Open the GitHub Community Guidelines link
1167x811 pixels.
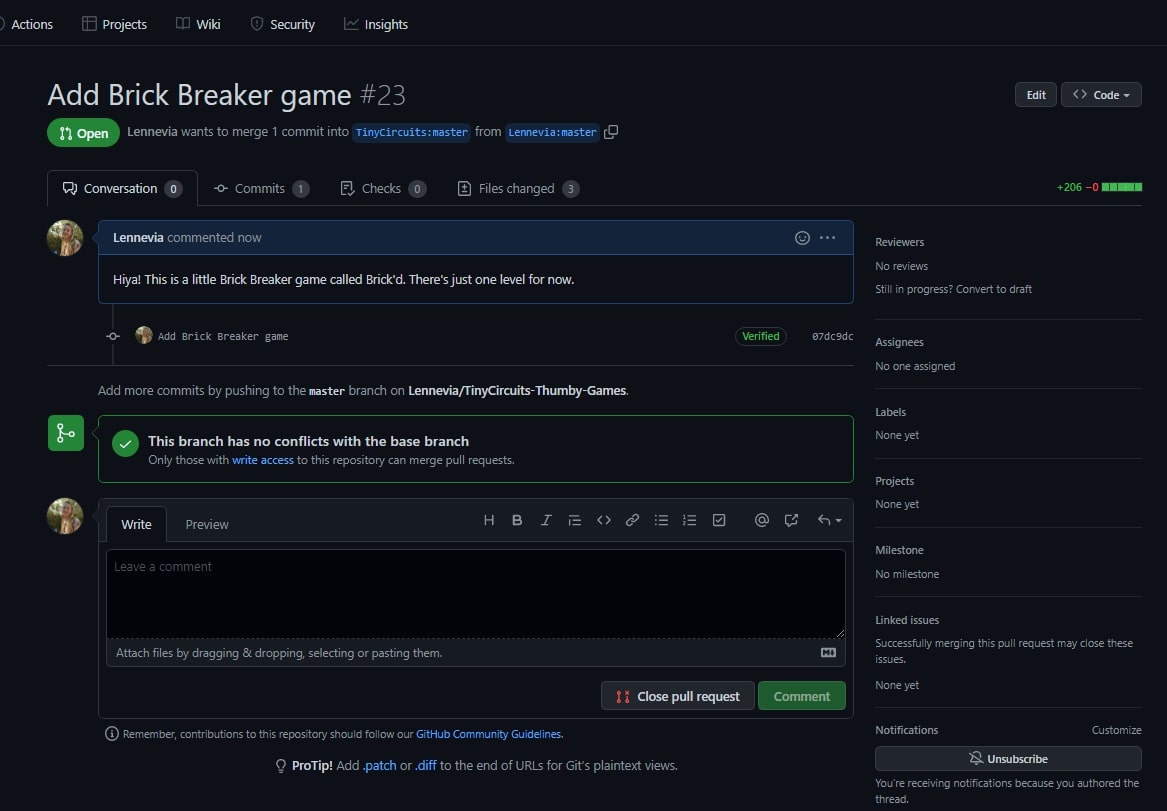point(488,734)
